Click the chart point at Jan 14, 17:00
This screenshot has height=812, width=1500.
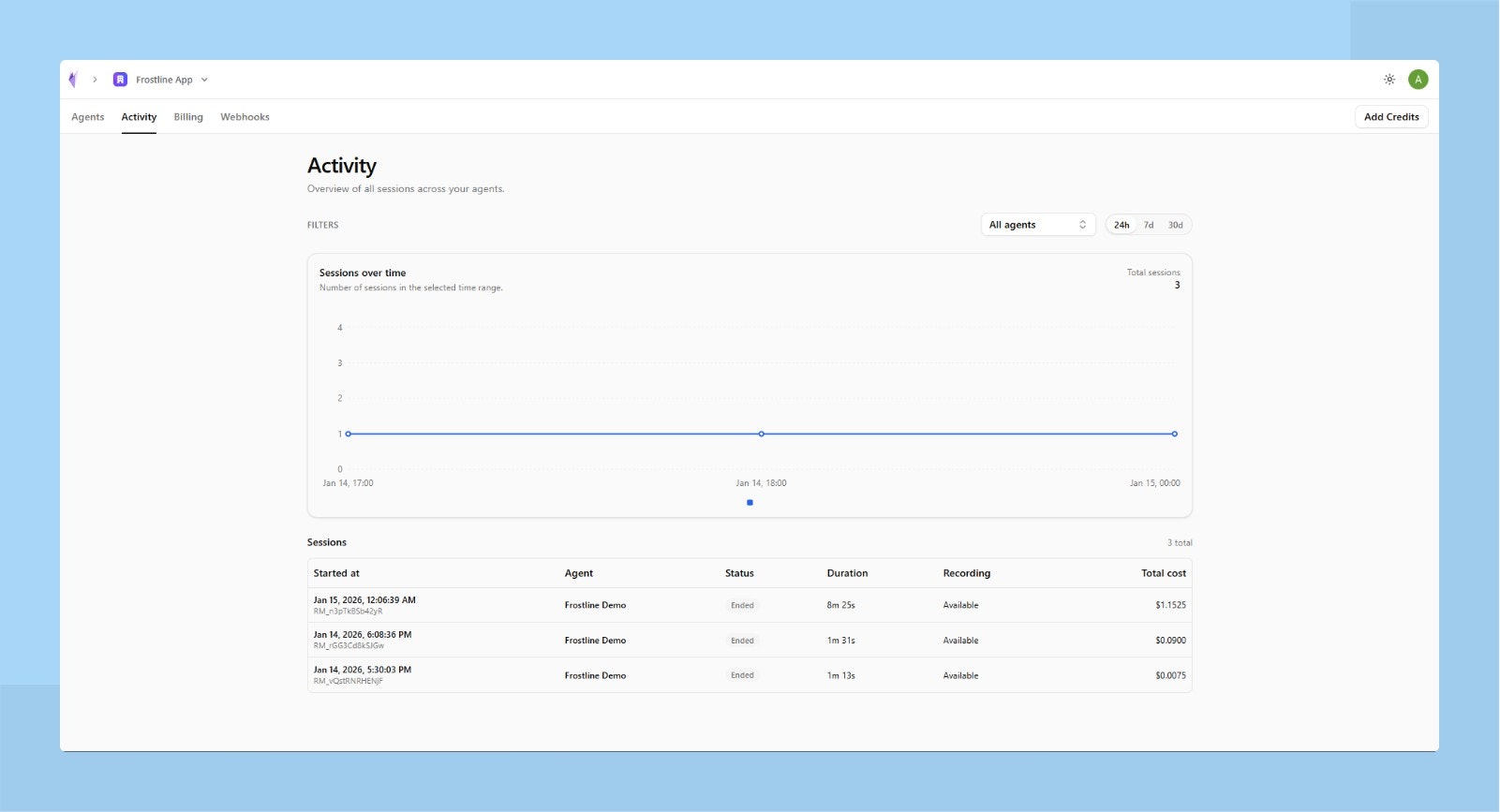349,434
